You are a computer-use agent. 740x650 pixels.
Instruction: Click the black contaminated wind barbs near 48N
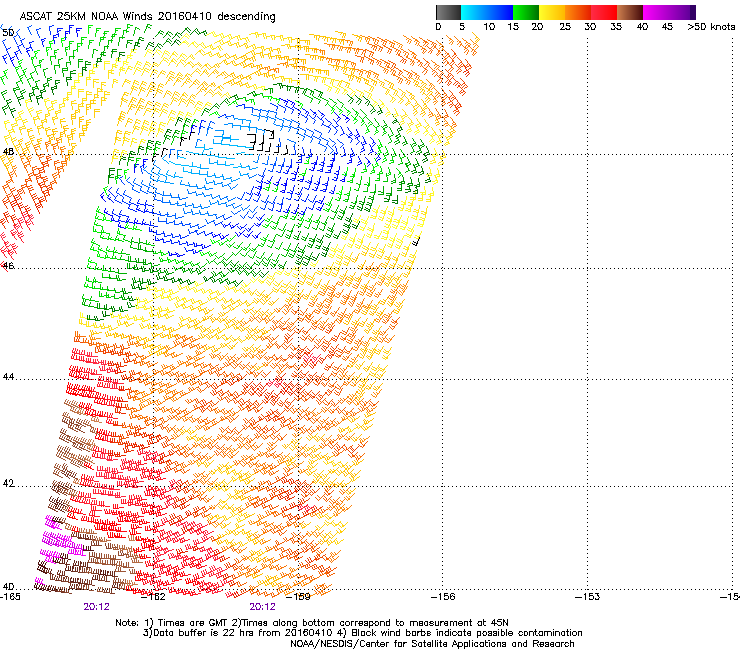[x=270, y=142]
